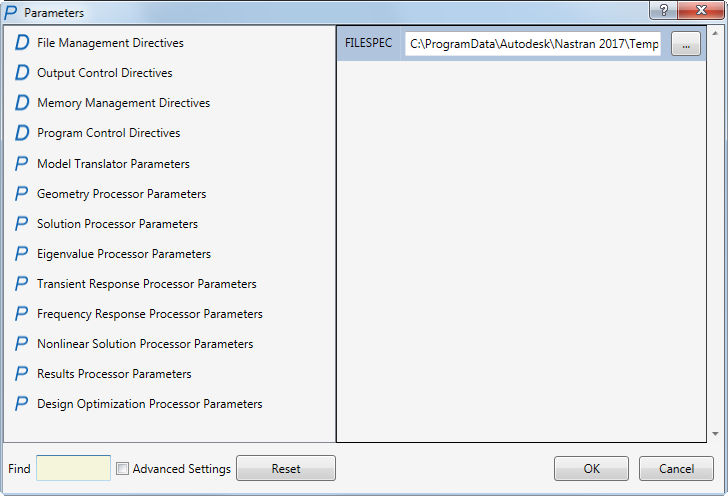This screenshot has width=728, height=496.
Task: Confirm with the OK button
Action: 591,468
